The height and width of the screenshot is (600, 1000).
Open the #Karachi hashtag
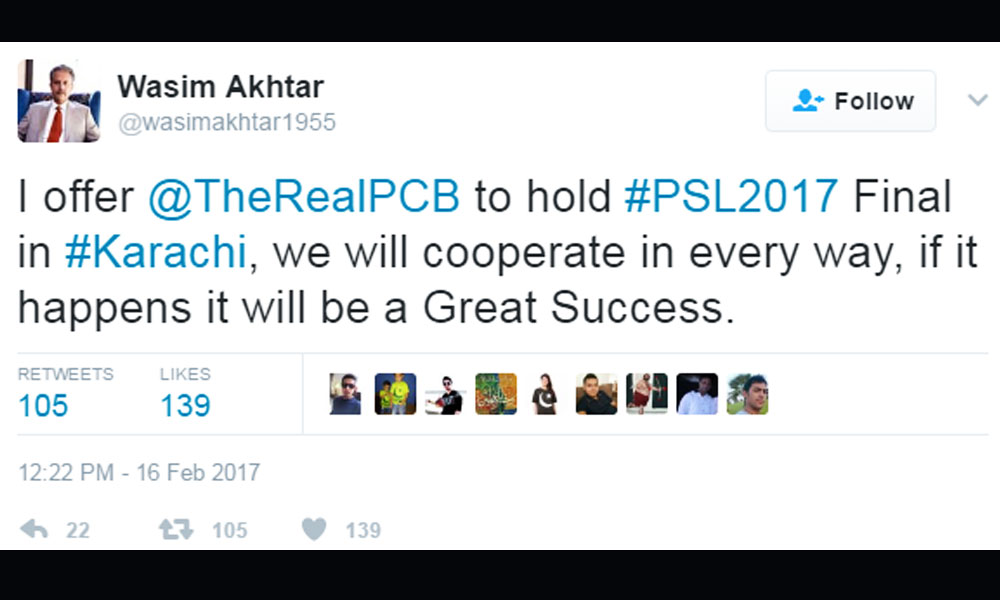156,252
